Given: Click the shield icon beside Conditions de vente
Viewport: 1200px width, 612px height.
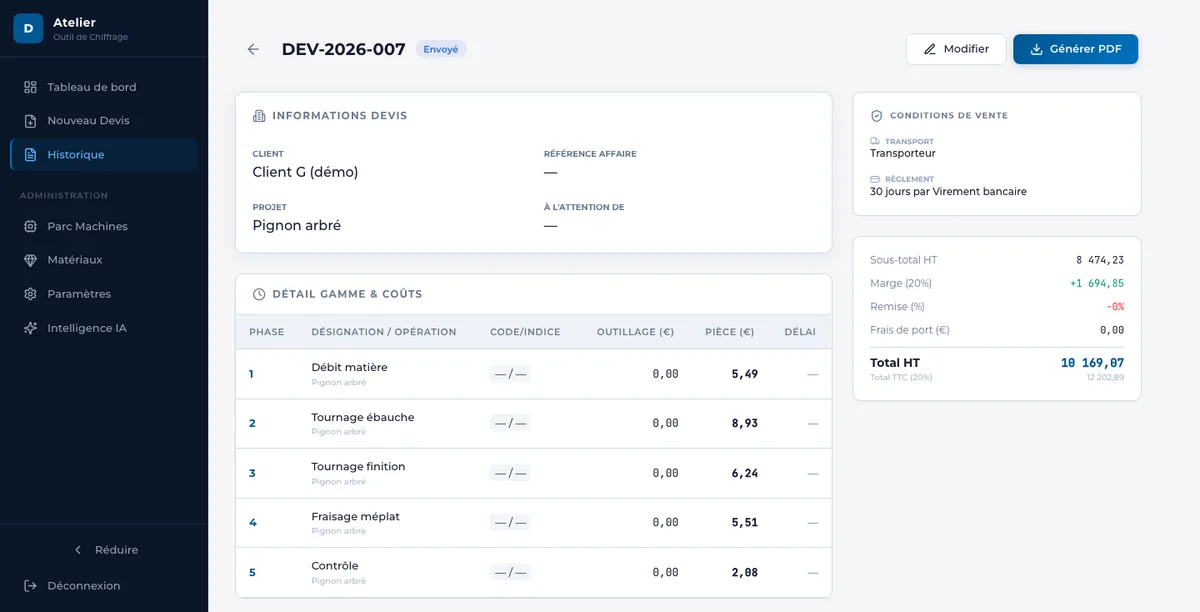Looking at the screenshot, I should pyautogui.click(x=877, y=116).
